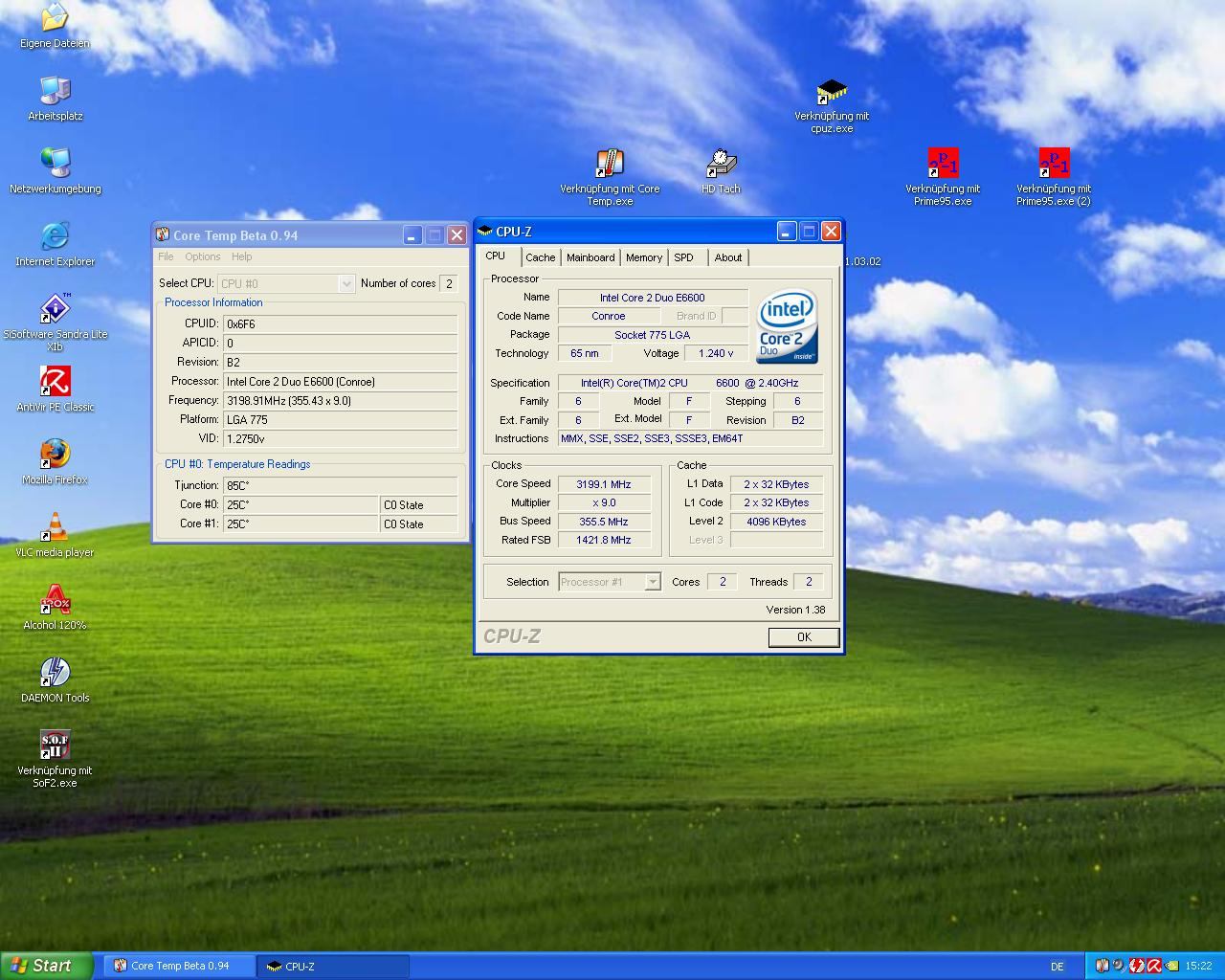Click the Tjunction 85C field
The height and width of the screenshot is (980, 1225).
pos(340,485)
